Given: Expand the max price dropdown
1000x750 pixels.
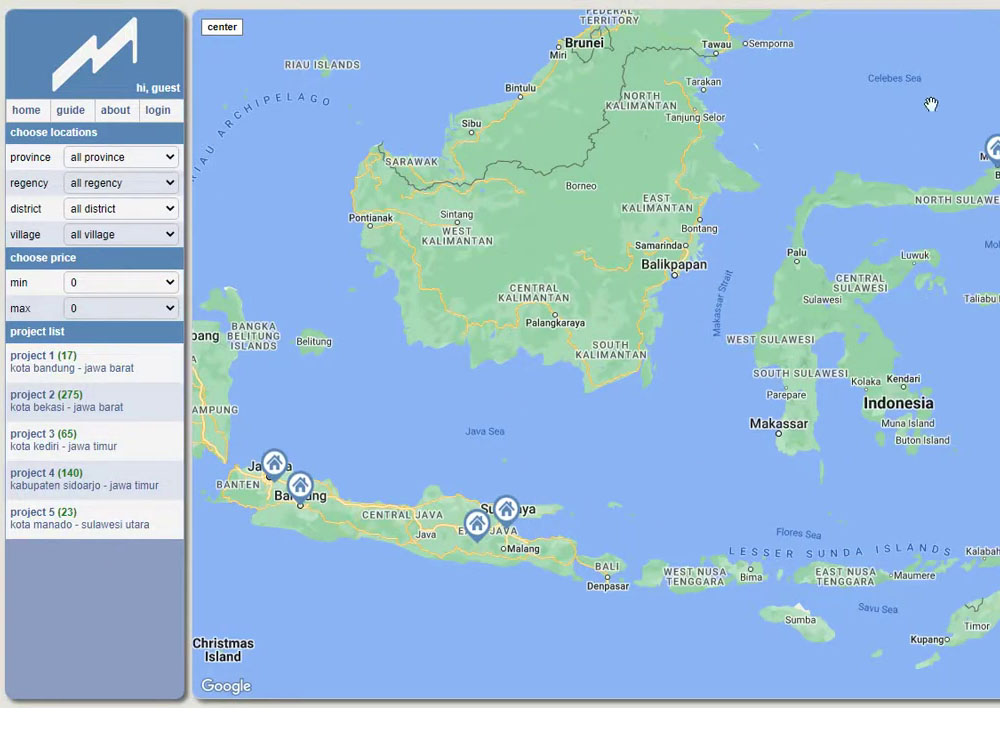Looking at the screenshot, I should pyautogui.click(x=122, y=308).
